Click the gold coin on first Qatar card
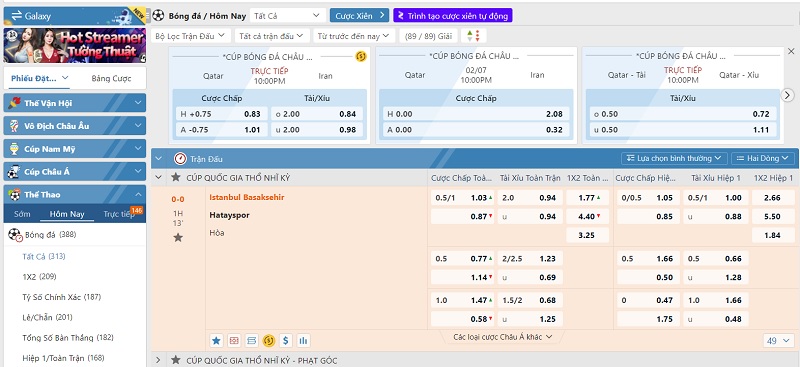 (361, 56)
